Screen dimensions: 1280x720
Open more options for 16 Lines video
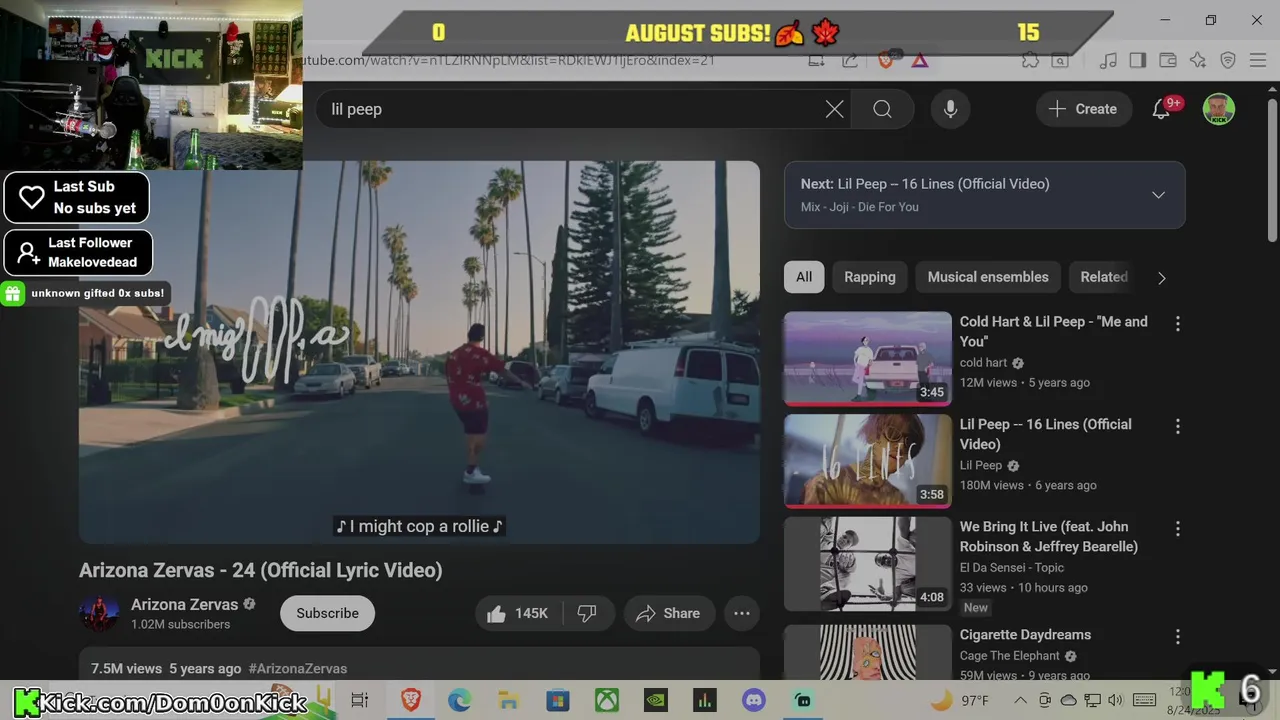1177,427
